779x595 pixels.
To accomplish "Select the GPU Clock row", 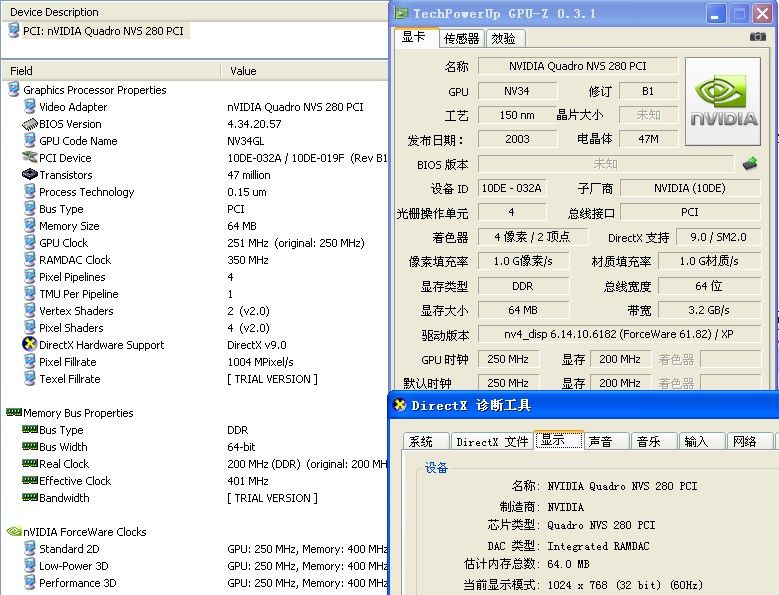I will [x=194, y=243].
